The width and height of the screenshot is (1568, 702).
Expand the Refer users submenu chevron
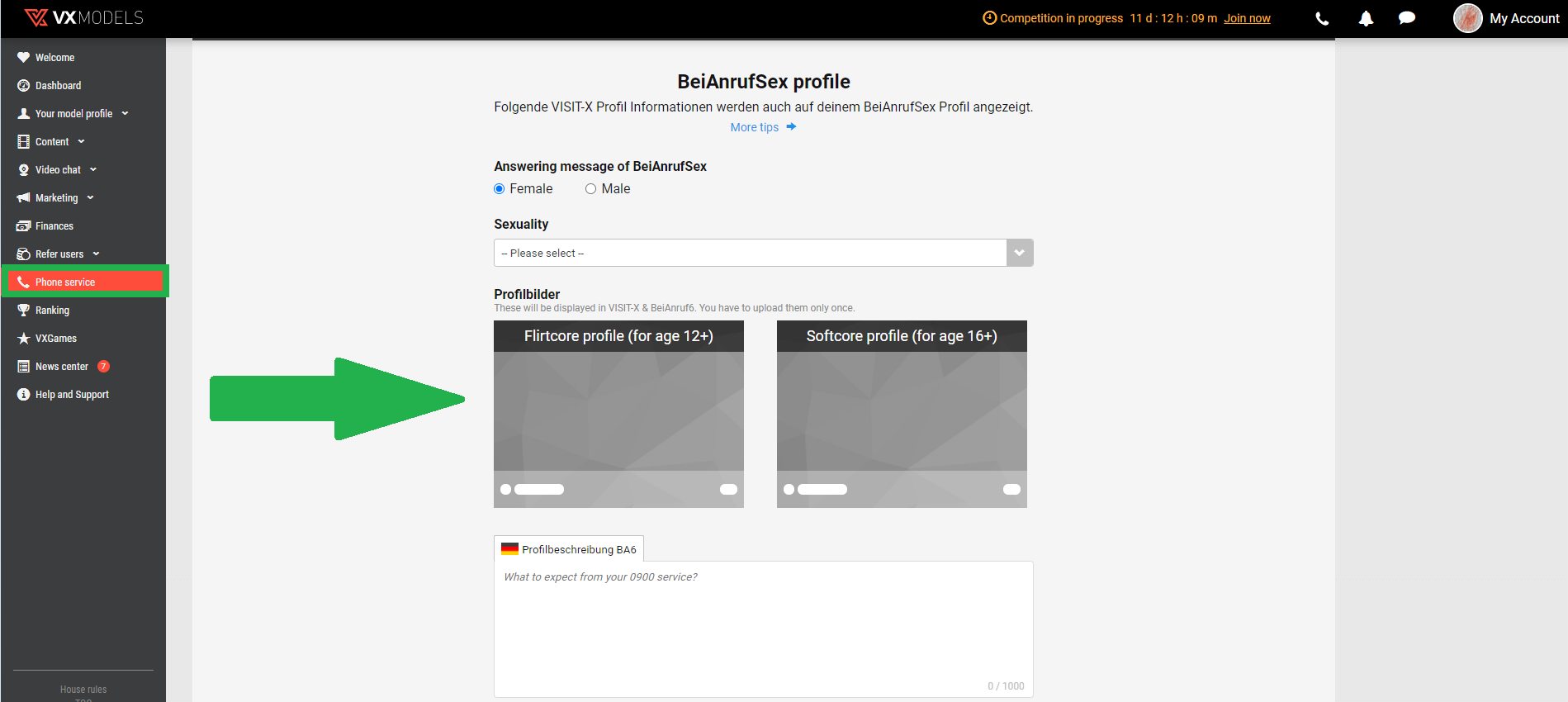coord(96,254)
